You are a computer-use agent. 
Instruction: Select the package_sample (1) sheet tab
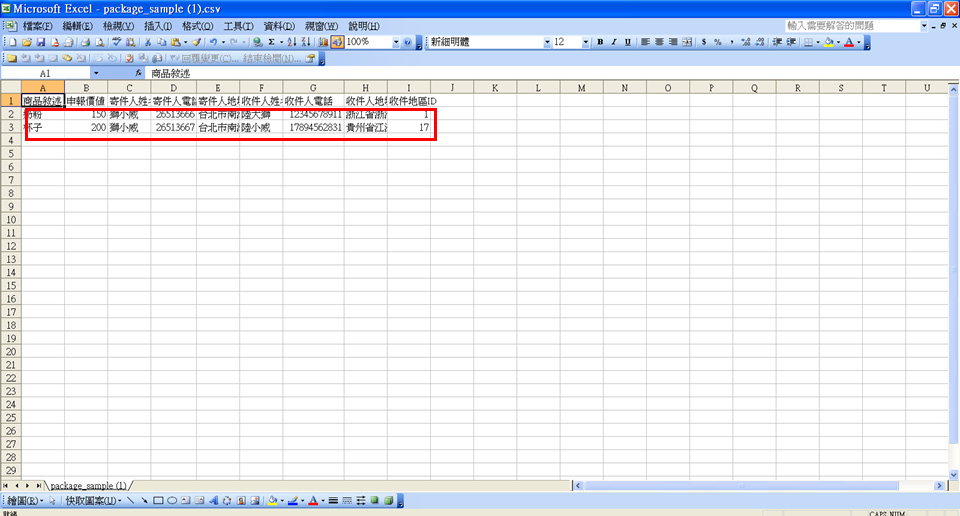click(88, 485)
